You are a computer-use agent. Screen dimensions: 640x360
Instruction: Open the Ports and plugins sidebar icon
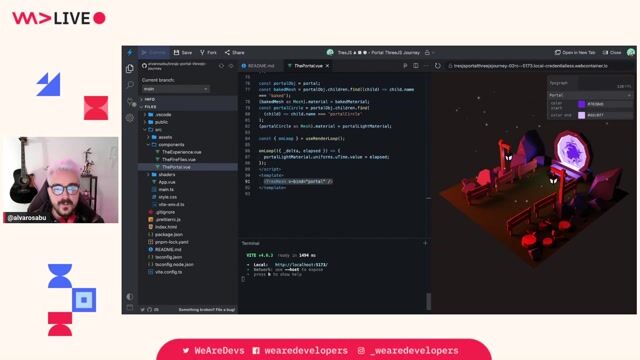click(131, 102)
